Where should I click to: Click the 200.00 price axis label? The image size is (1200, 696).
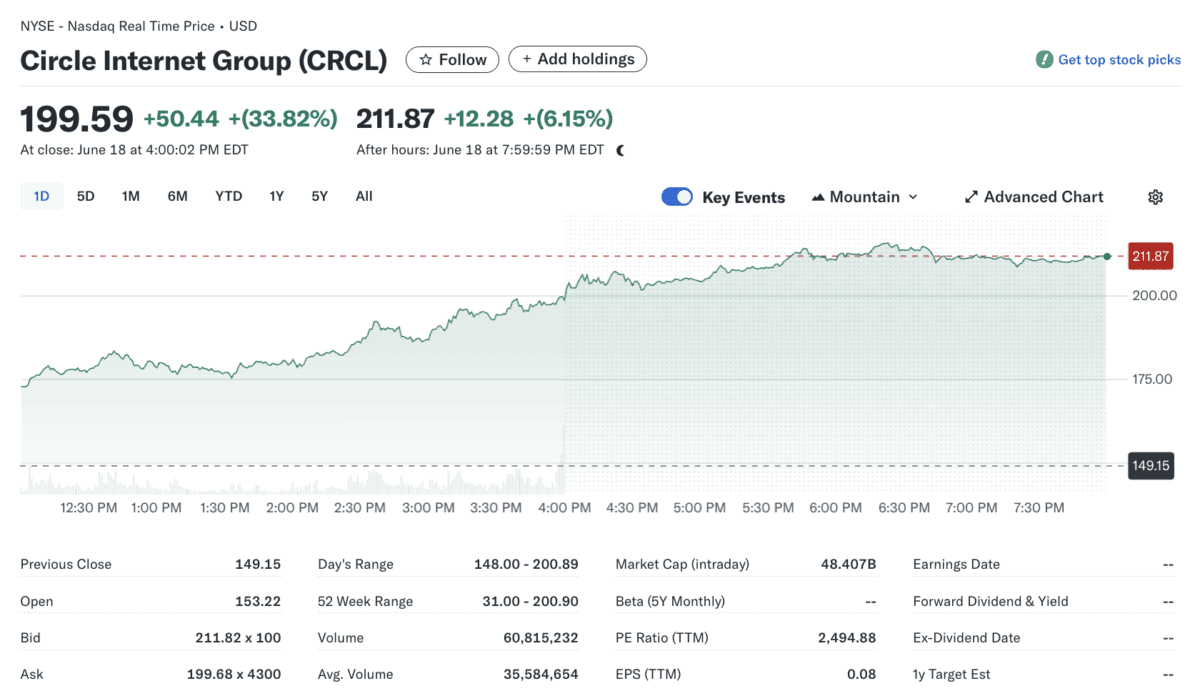[1154, 295]
